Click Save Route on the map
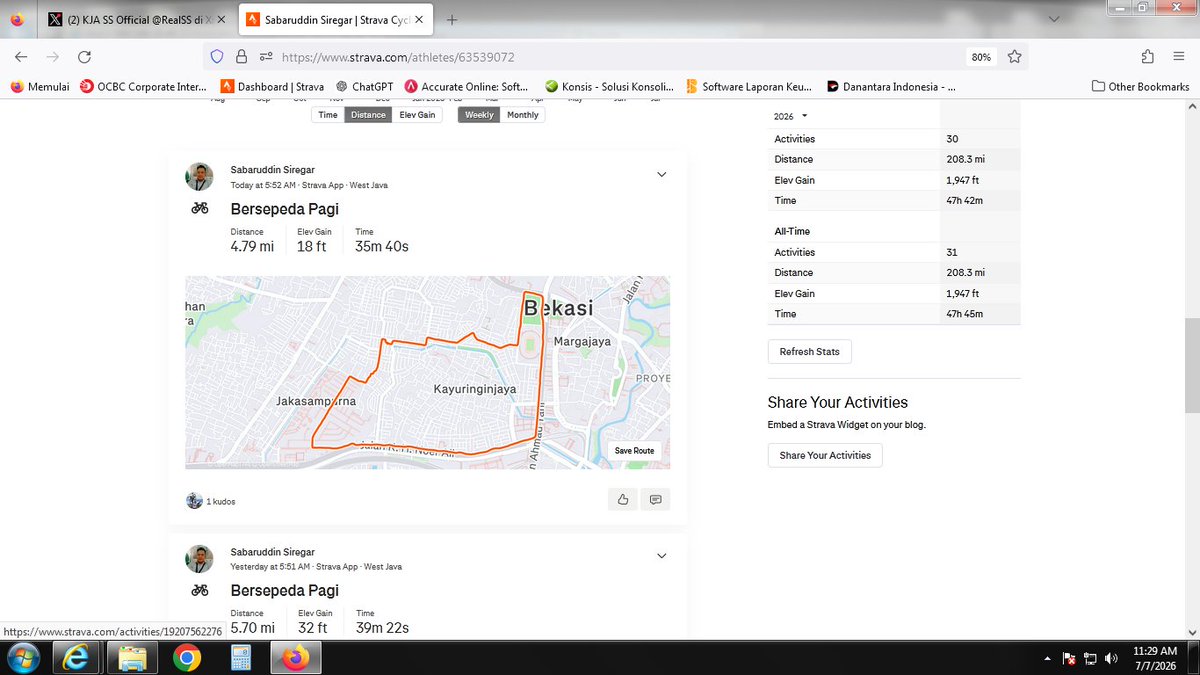The image size is (1200, 675). [634, 451]
